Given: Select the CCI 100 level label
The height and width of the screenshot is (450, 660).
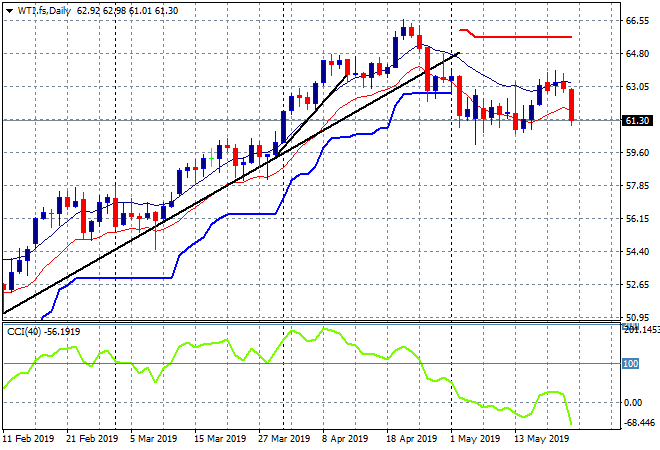Looking at the screenshot, I should point(631,363).
